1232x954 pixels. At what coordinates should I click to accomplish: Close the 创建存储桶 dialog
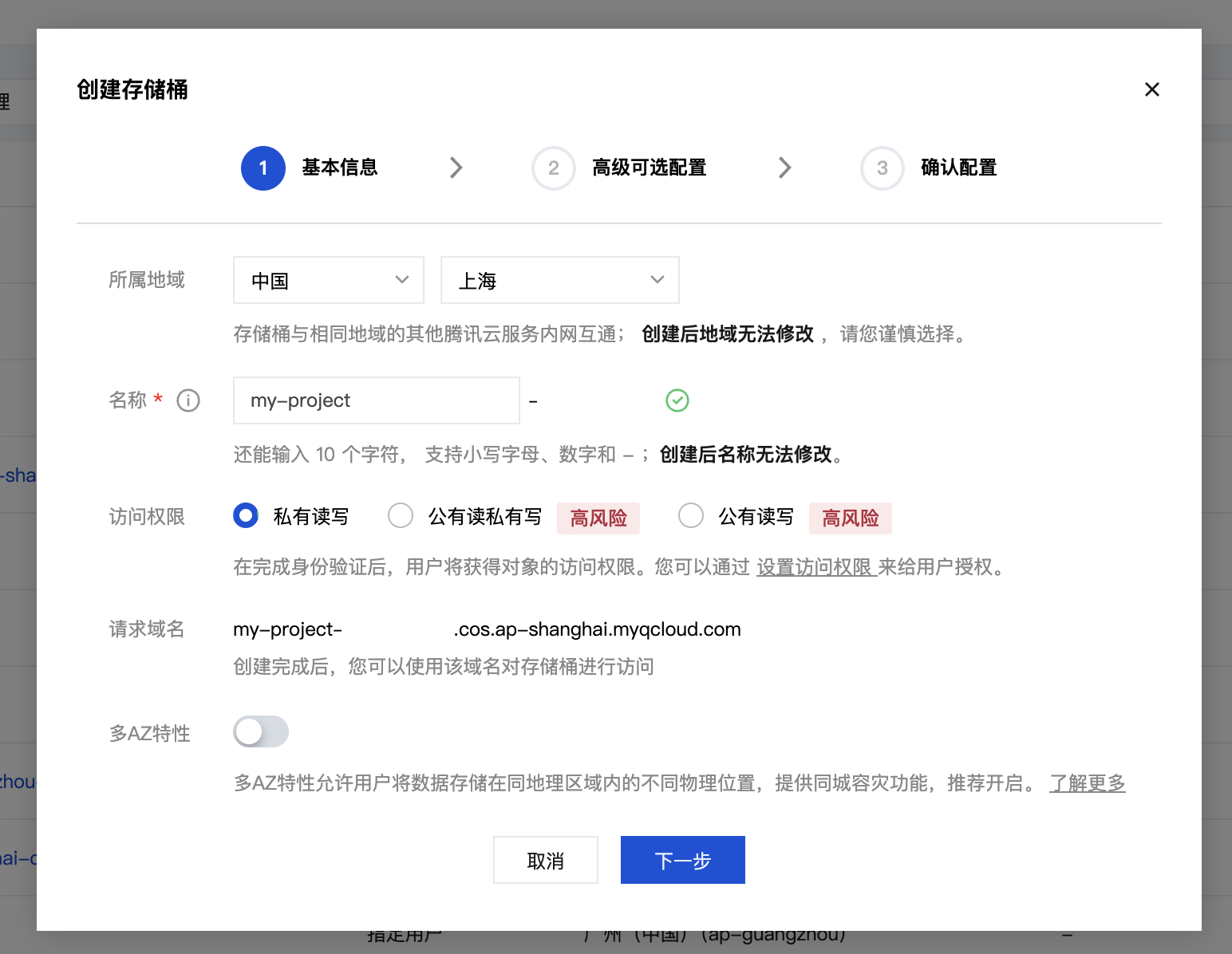click(x=1151, y=89)
